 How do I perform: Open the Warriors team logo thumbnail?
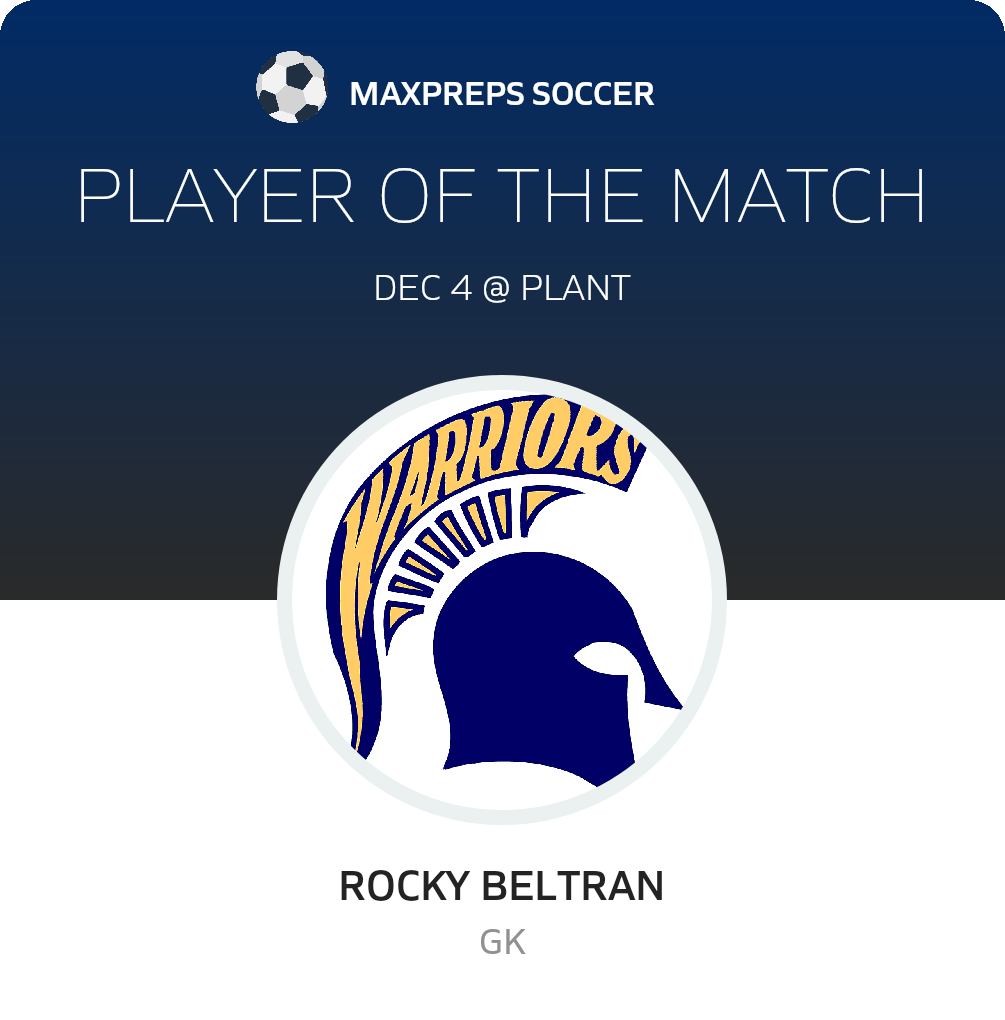click(x=502, y=599)
